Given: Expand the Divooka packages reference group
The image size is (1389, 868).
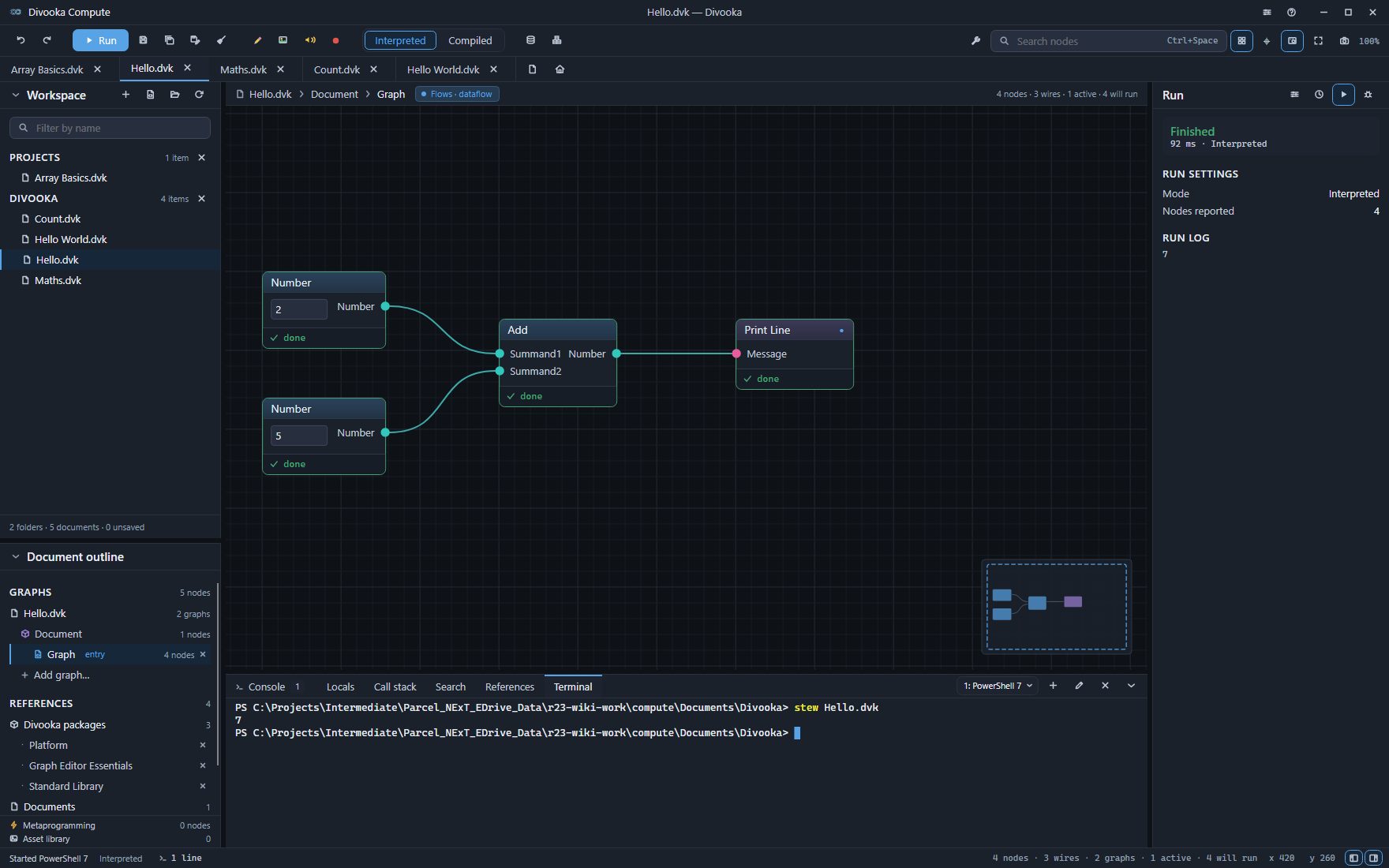Looking at the screenshot, I should 109,724.
